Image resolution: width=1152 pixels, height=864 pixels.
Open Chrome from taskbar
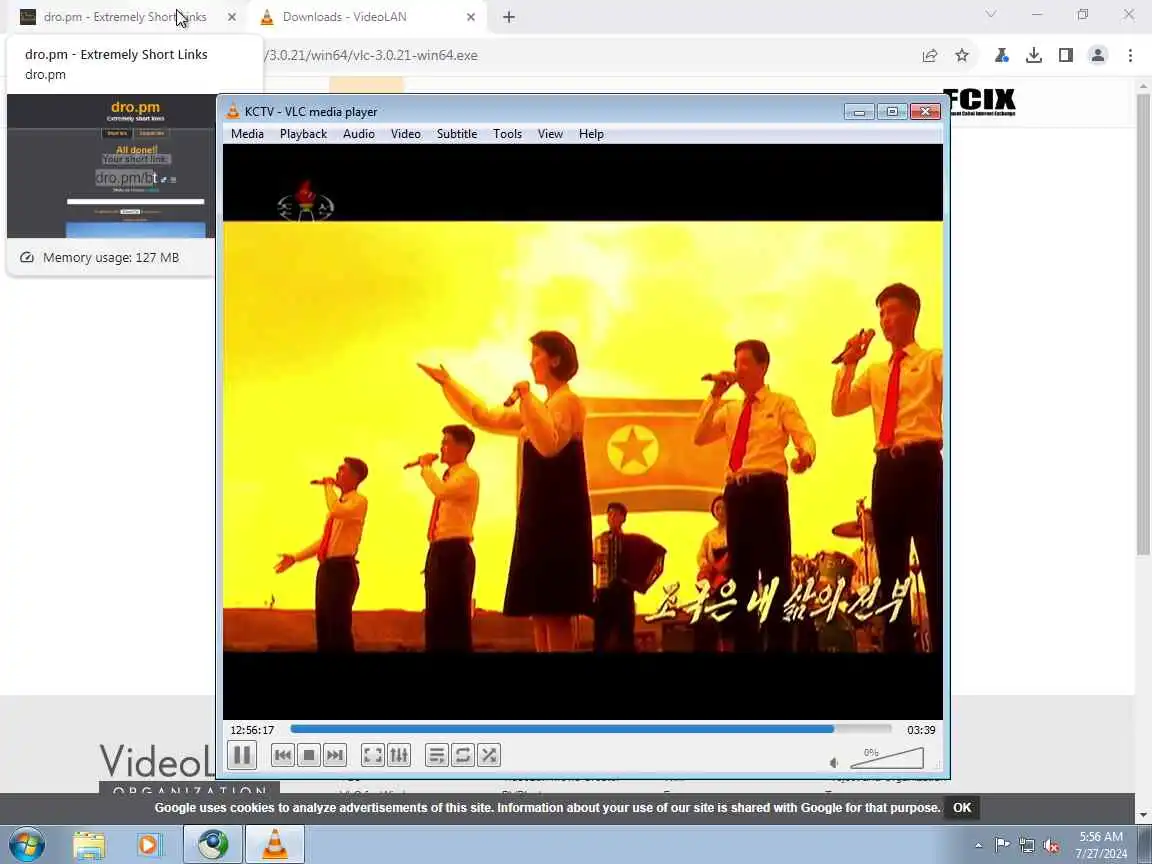pos(213,845)
